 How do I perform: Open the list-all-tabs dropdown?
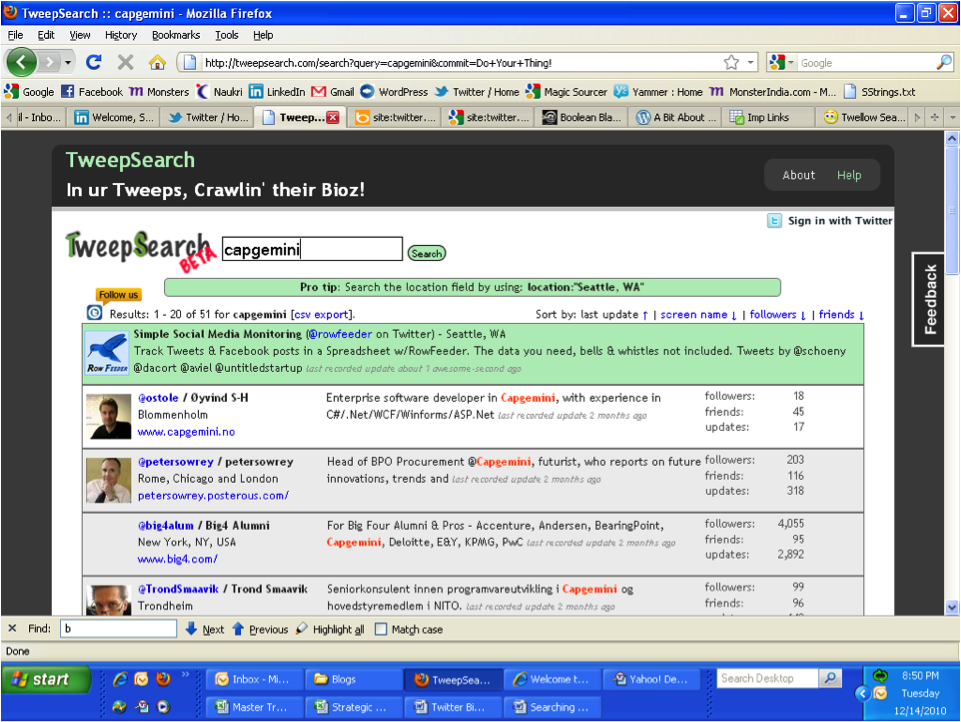[952, 117]
